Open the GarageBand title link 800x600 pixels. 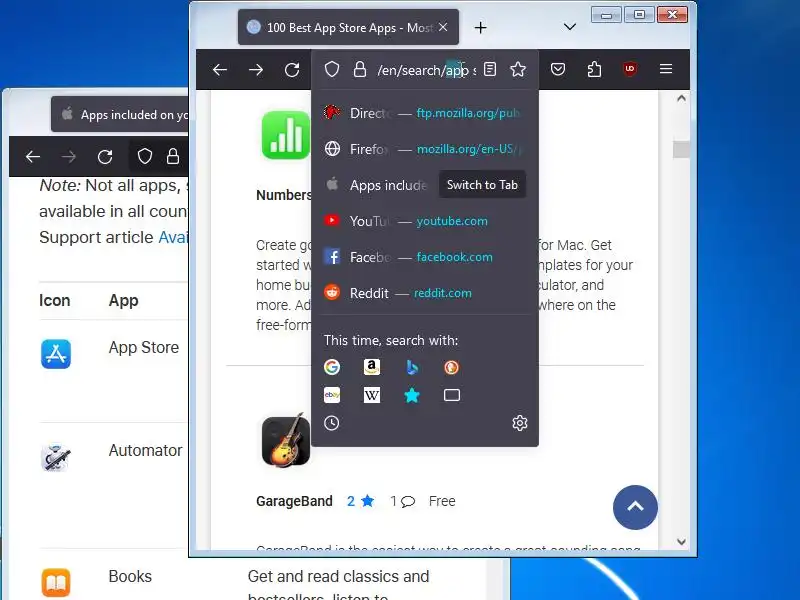click(x=294, y=502)
